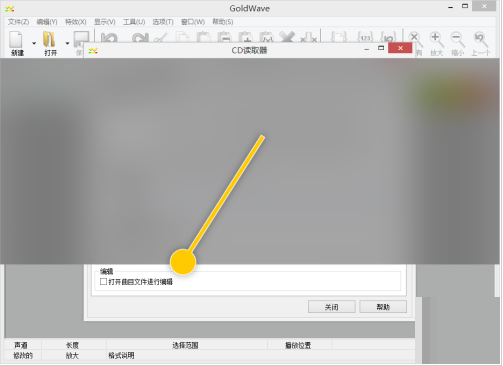Click 修改的 status bar cell
This screenshot has width=503, height=366.
click(x=23, y=355)
